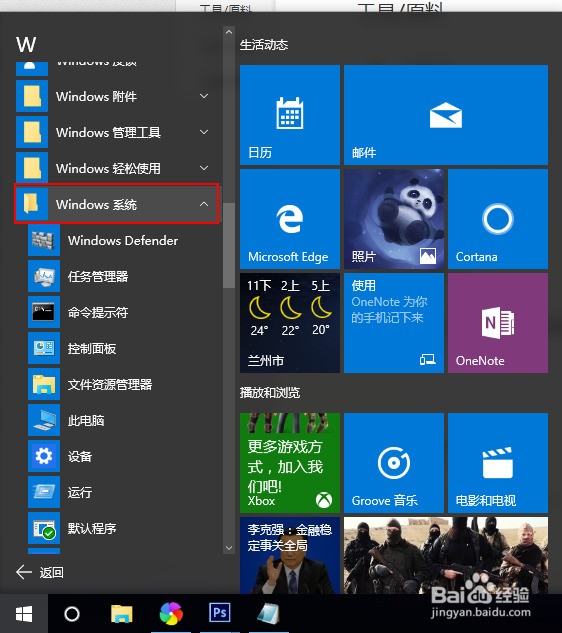
Task: Open the Groove 音乐 tile
Action: (x=394, y=463)
